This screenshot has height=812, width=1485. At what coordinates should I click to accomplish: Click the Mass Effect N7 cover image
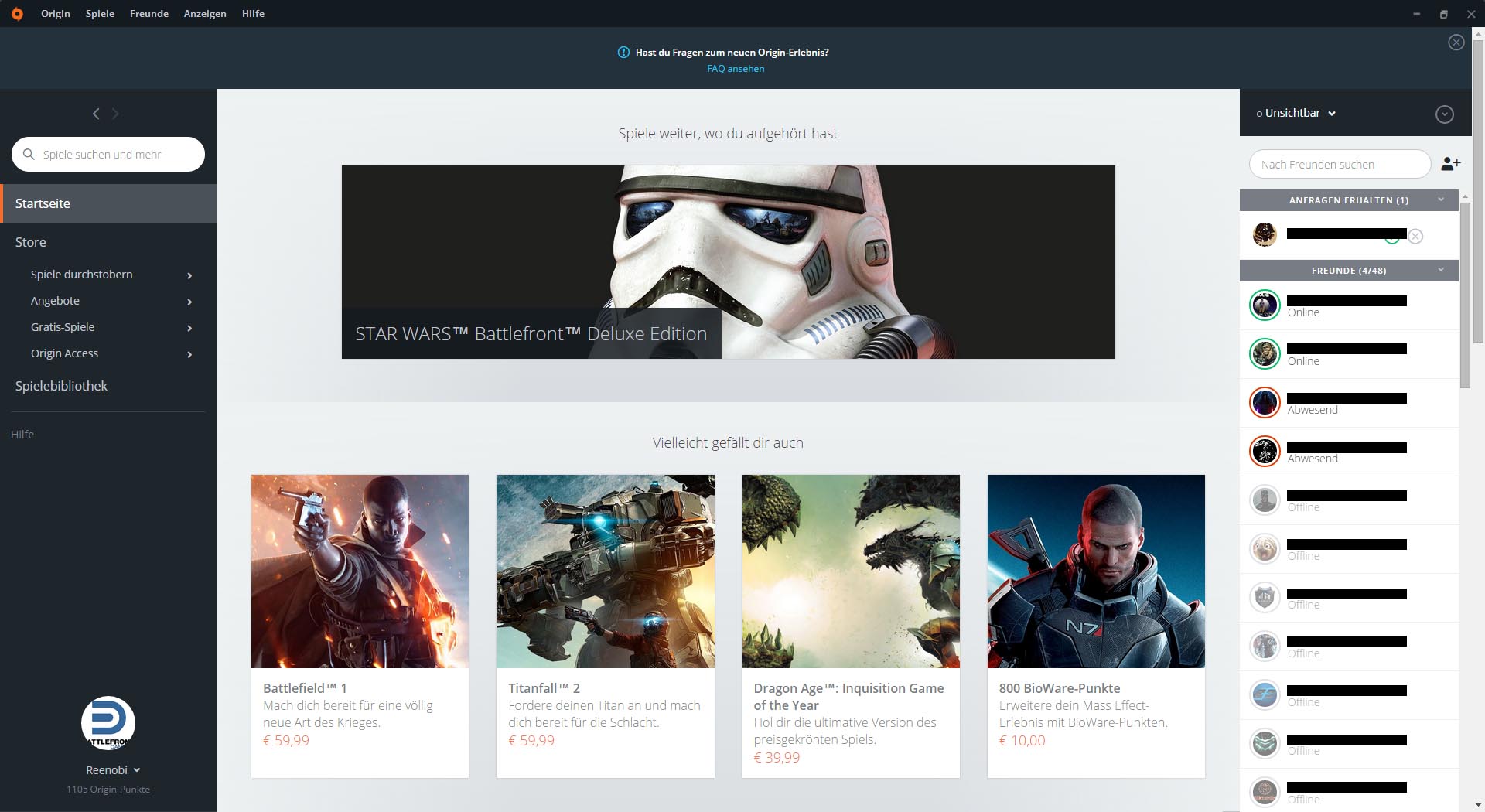pyautogui.click(x=1096, y=571)
